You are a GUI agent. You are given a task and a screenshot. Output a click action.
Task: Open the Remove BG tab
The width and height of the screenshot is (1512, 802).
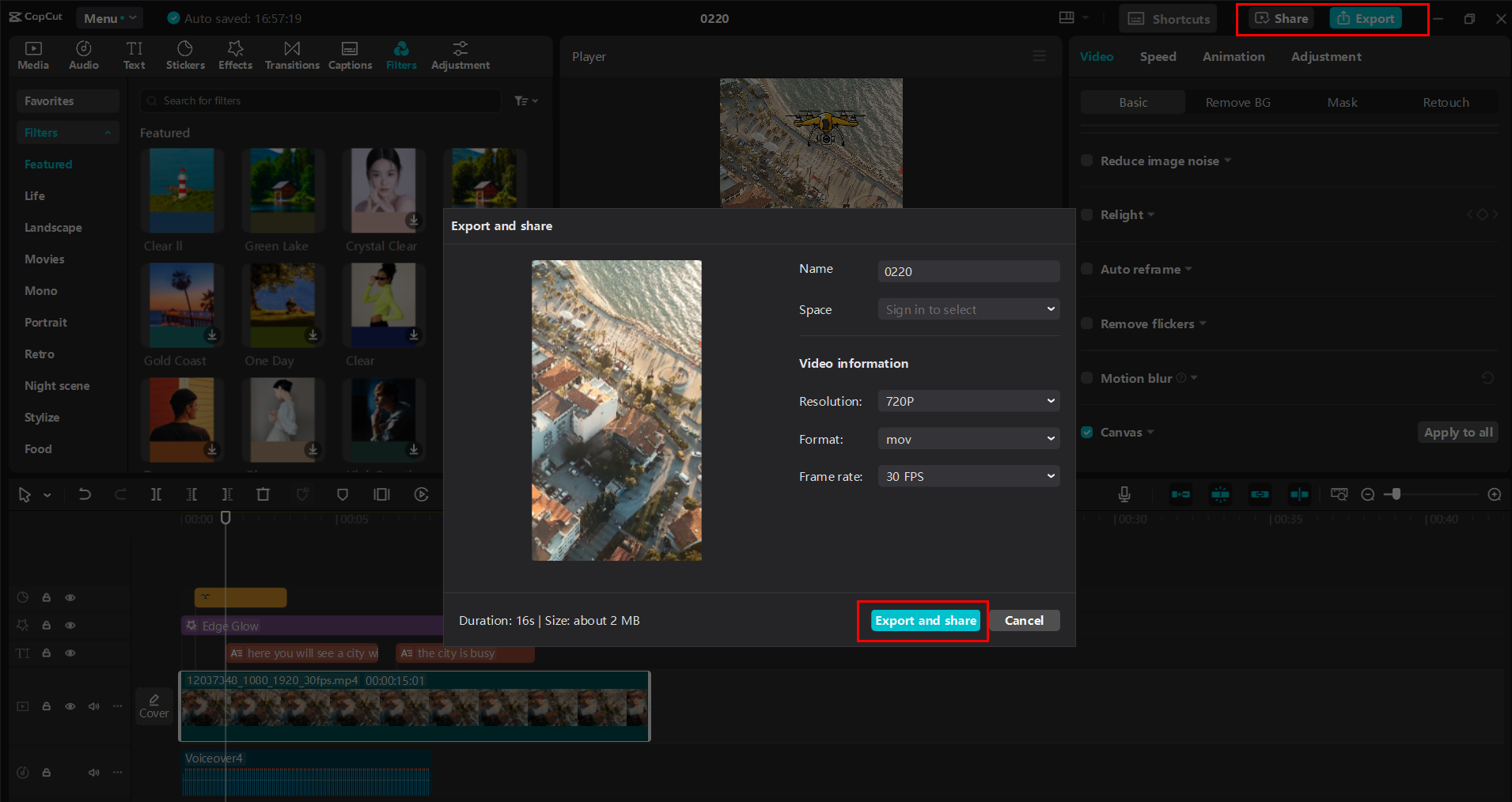1237,102
